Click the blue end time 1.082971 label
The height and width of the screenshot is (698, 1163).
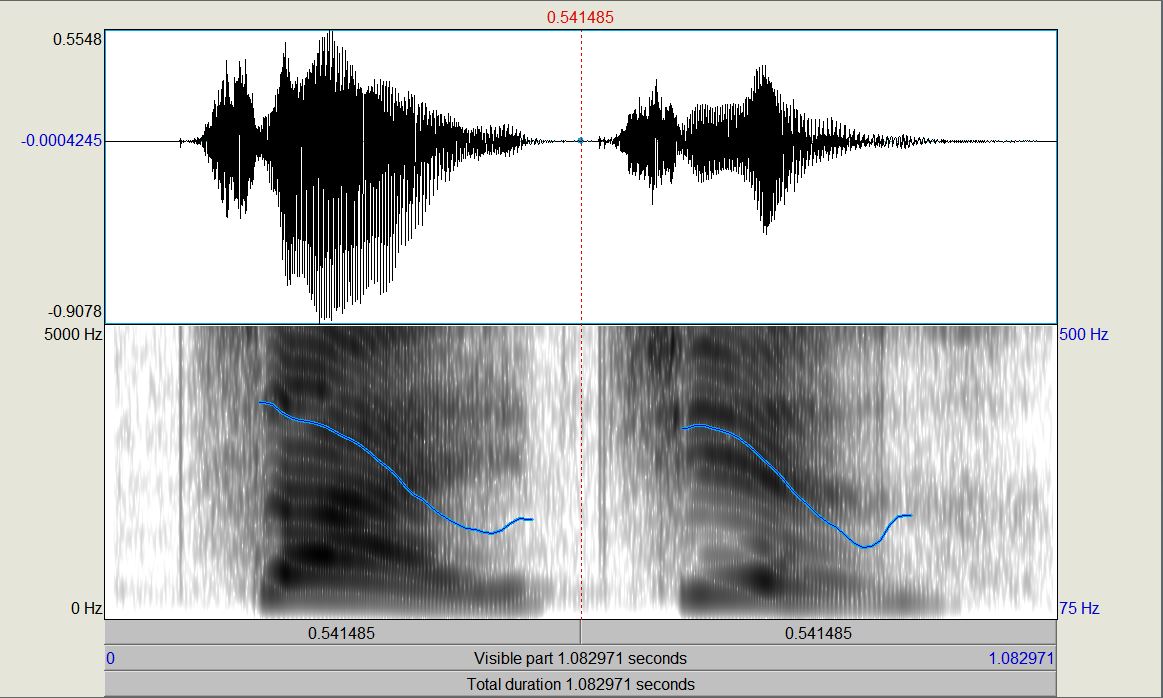[x=1021, y=658]
